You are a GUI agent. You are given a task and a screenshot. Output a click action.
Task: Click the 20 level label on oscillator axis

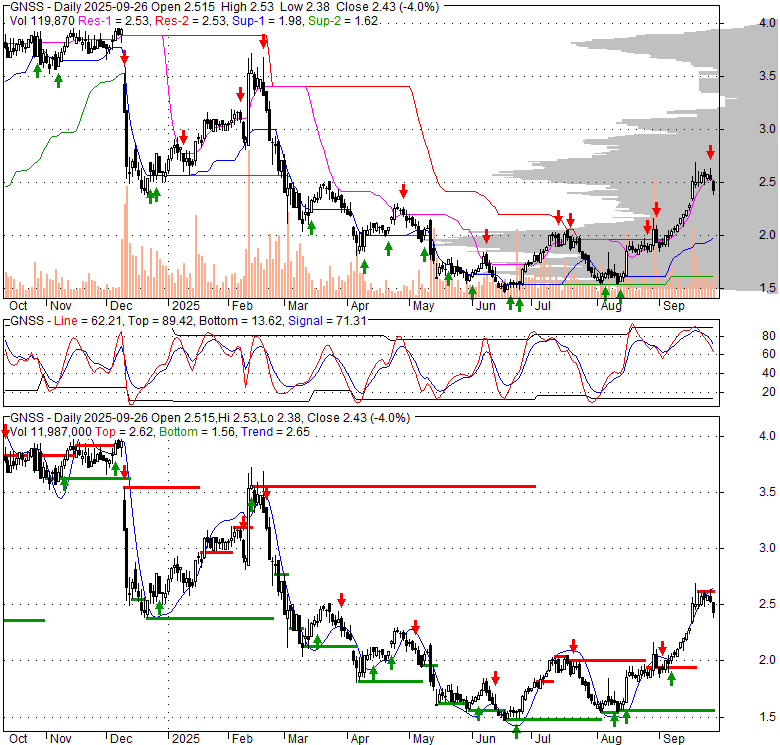tap(769, 392)
